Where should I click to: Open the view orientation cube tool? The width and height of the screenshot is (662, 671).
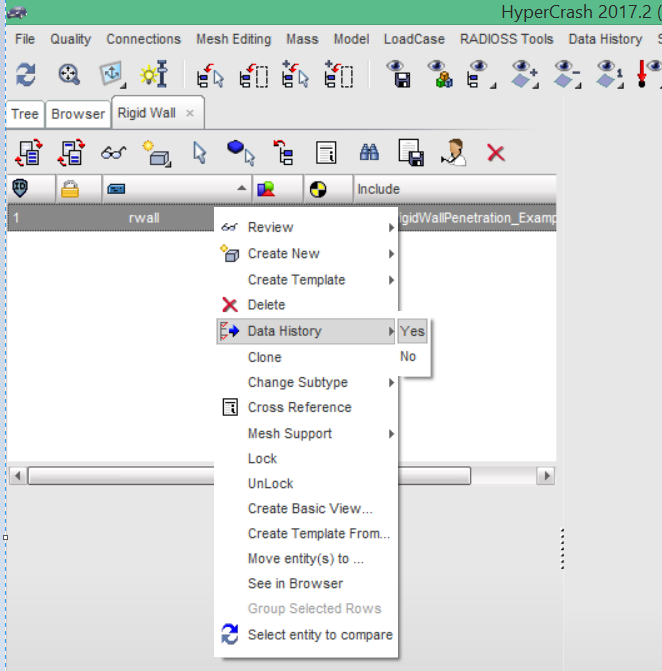112,74
